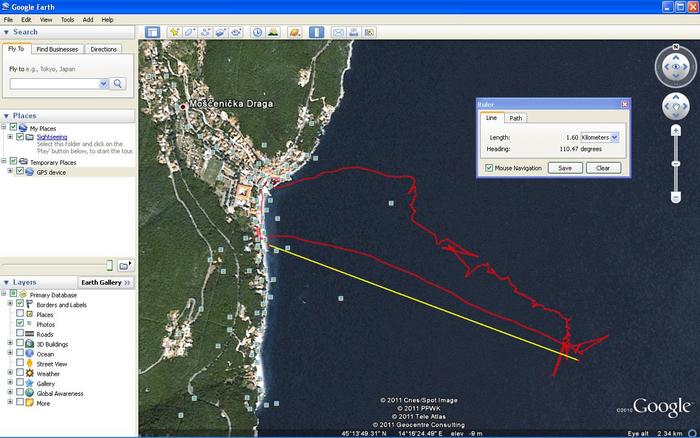
Task: Email the current view
Action: point(338,32)
